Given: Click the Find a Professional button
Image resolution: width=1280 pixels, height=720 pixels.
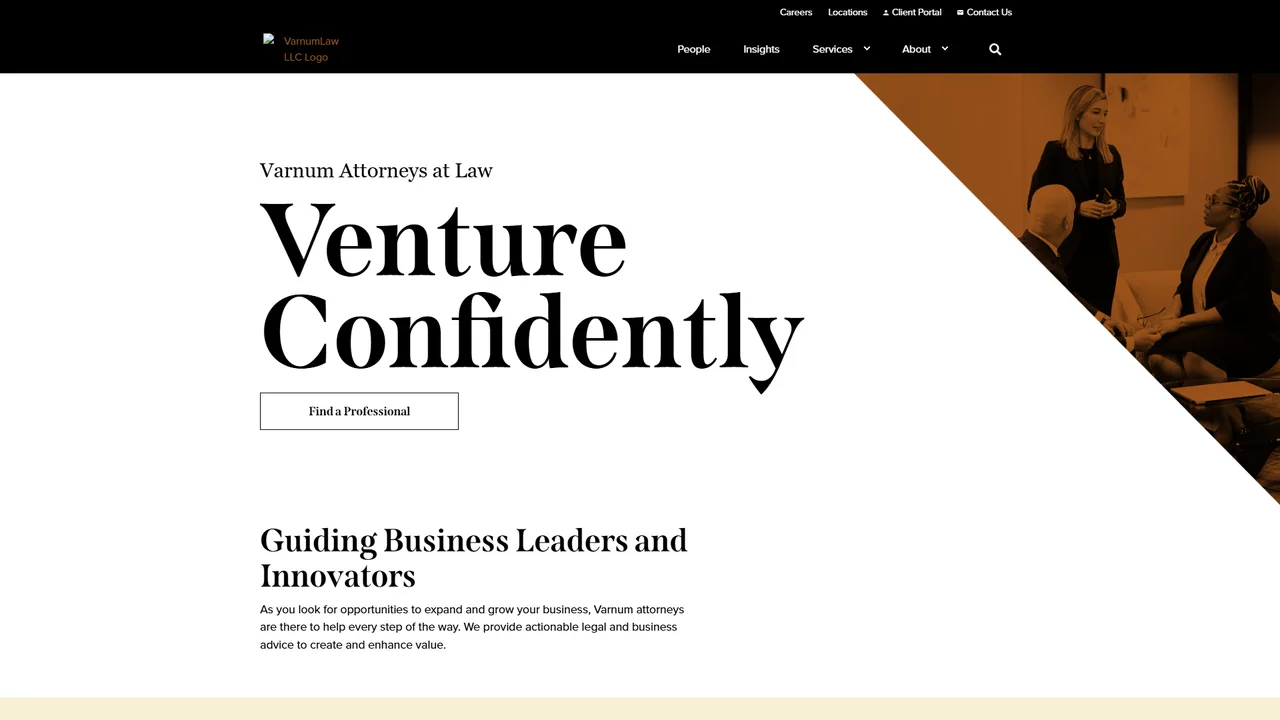Looking at the screenshot, I should pyautogui.click(x=359, y=411).
